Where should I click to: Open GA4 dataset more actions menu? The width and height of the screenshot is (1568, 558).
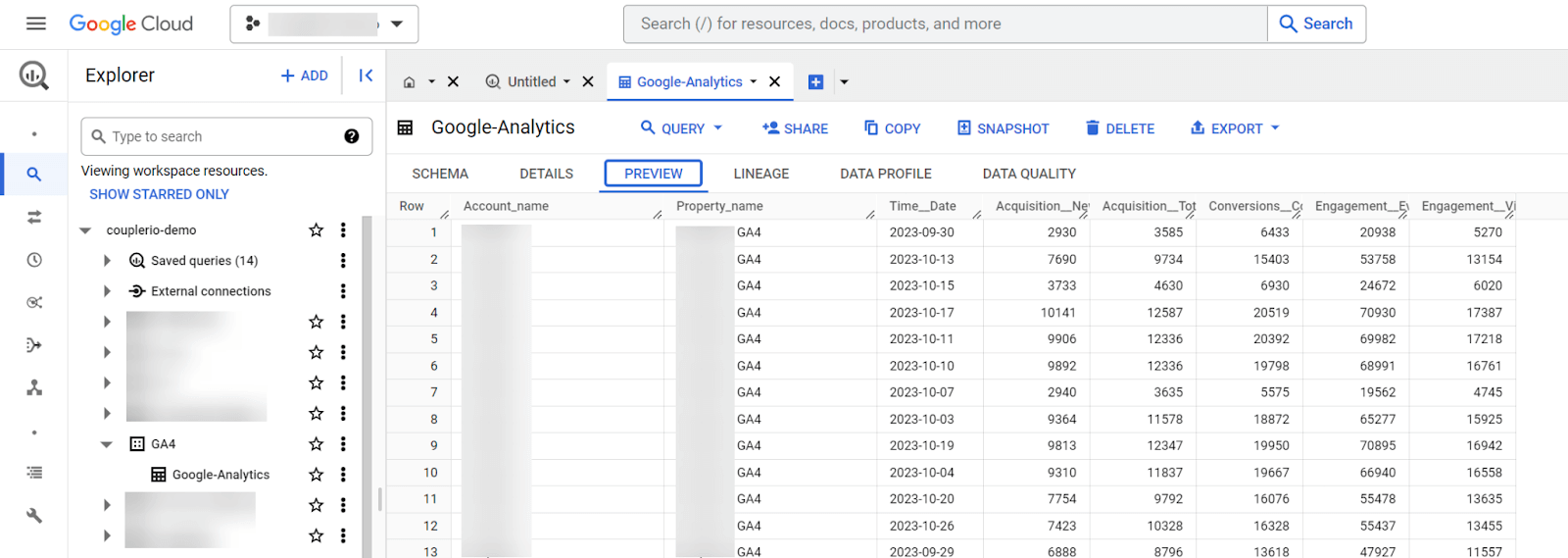[343, 444]
